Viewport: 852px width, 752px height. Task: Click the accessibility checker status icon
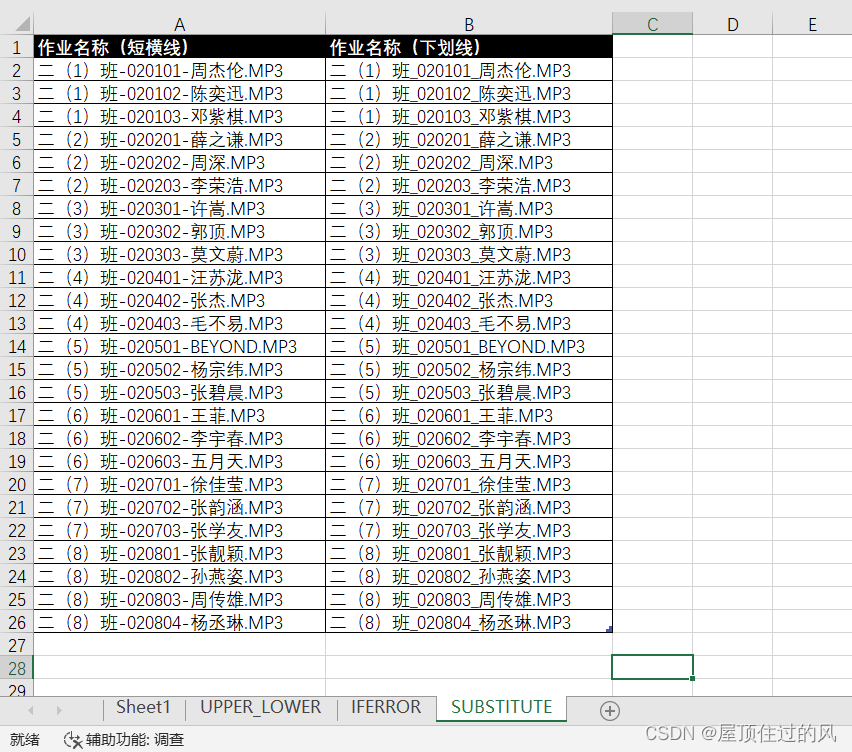coord(73,740)
